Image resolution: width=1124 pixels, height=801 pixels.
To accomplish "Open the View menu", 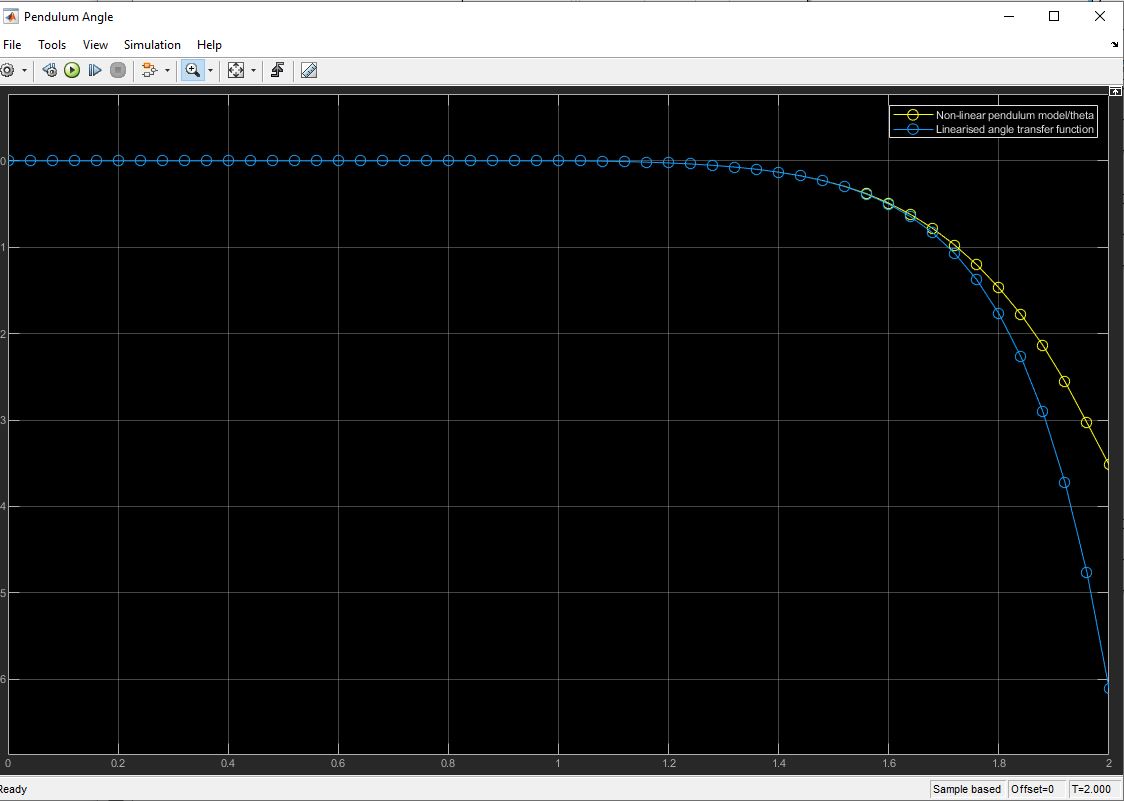I will 95,44.
